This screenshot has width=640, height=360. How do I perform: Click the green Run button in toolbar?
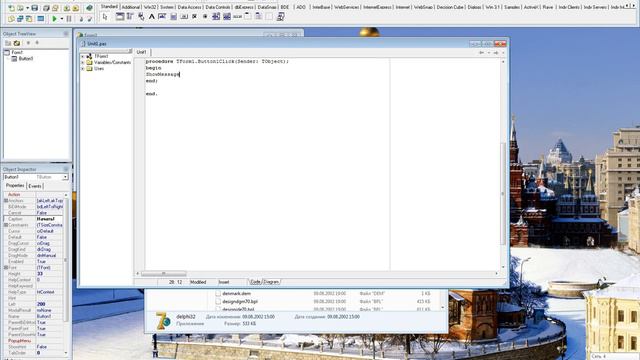[x=54, y=18]
